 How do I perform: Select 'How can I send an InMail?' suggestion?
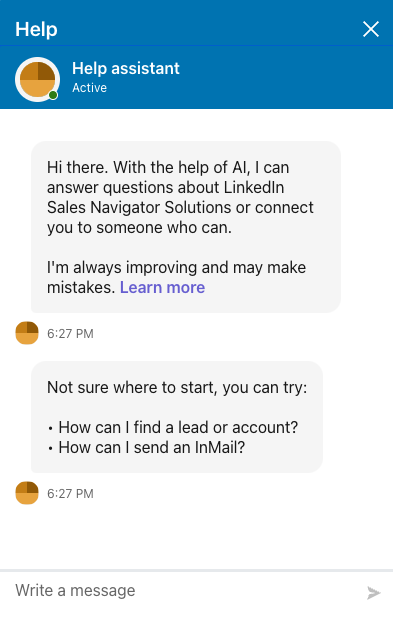coord(151,448)
